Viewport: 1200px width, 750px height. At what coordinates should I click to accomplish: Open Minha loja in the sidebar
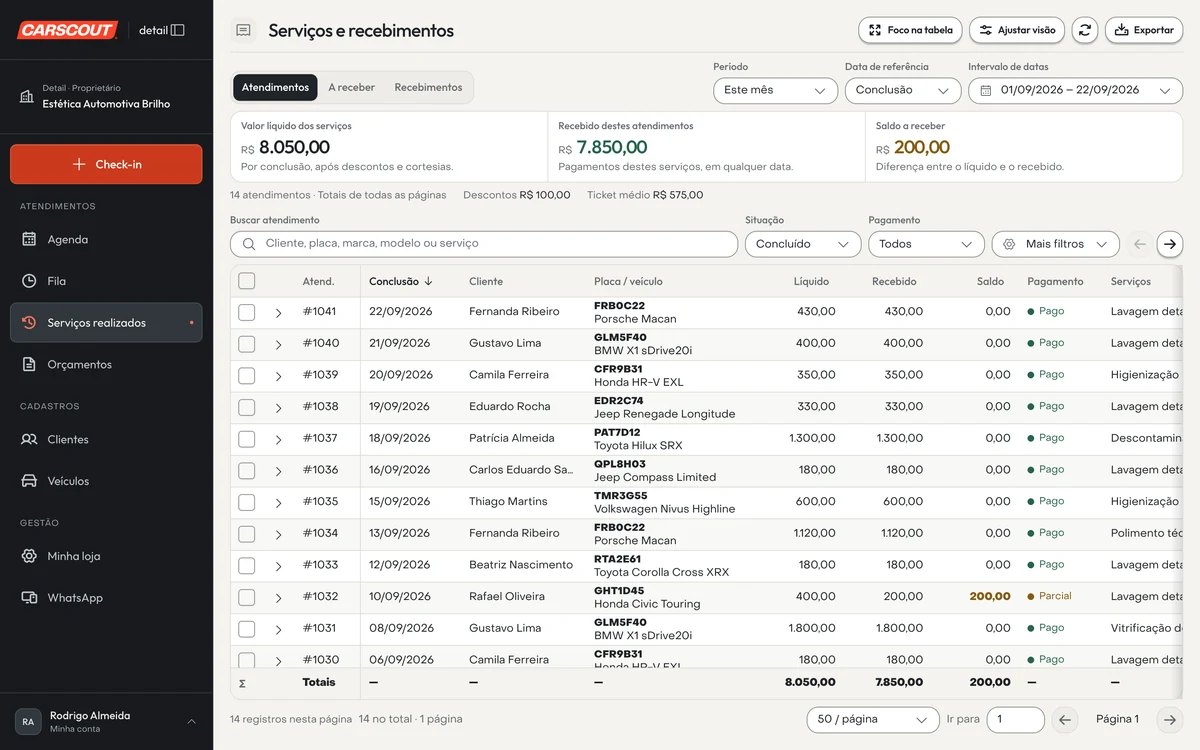click(106, 556)
